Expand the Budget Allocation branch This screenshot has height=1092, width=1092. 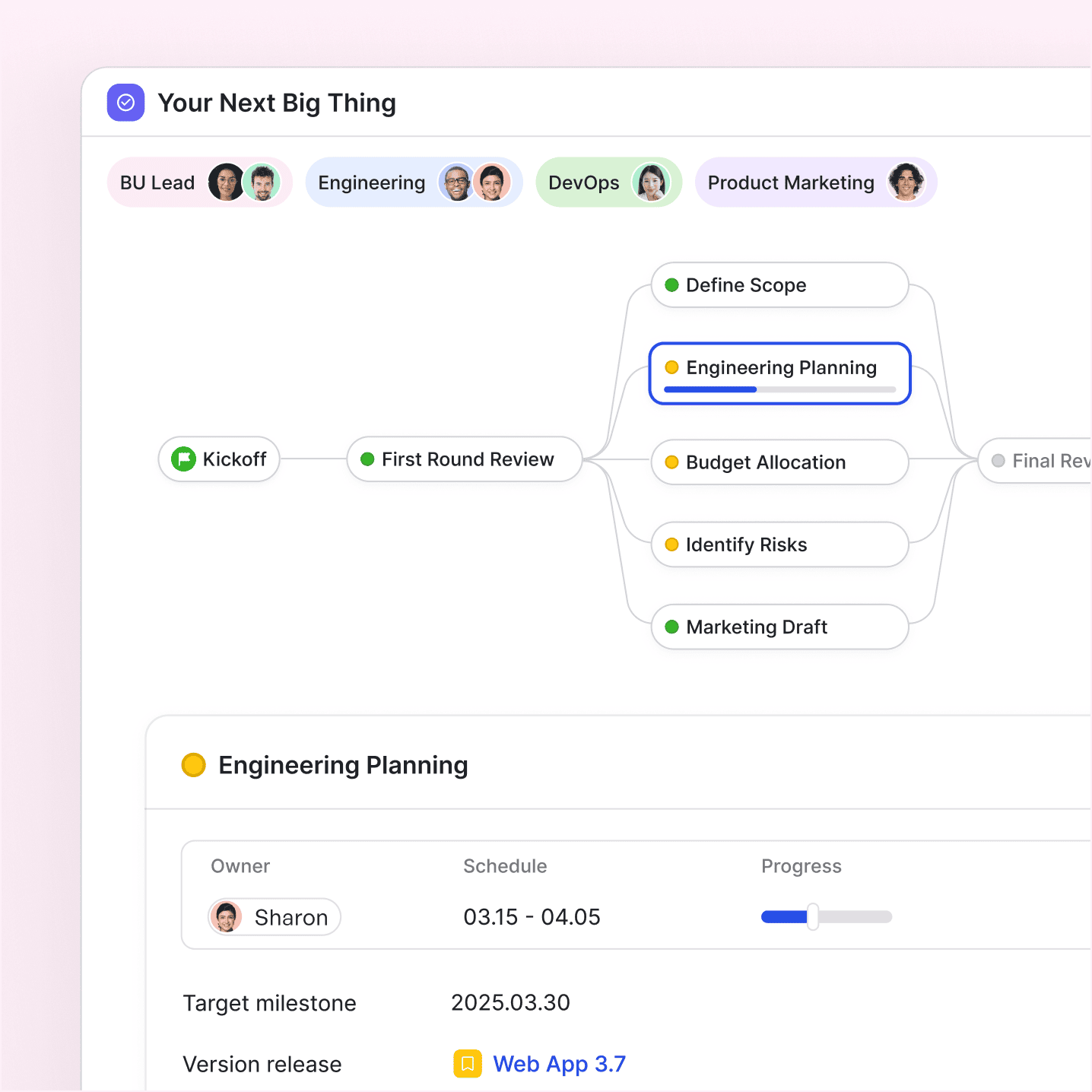(779, 462)
